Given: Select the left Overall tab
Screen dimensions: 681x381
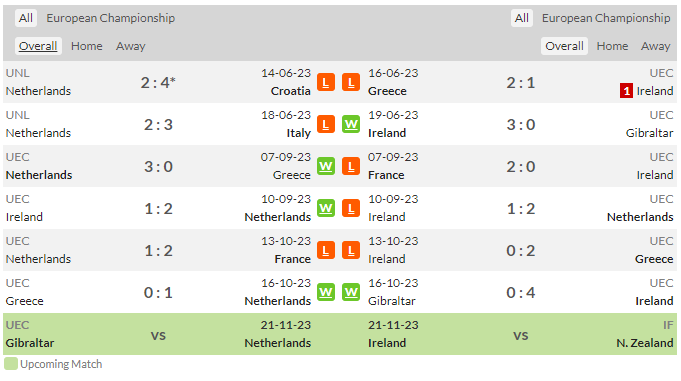Looking at the screenshot, I should 38,46.
